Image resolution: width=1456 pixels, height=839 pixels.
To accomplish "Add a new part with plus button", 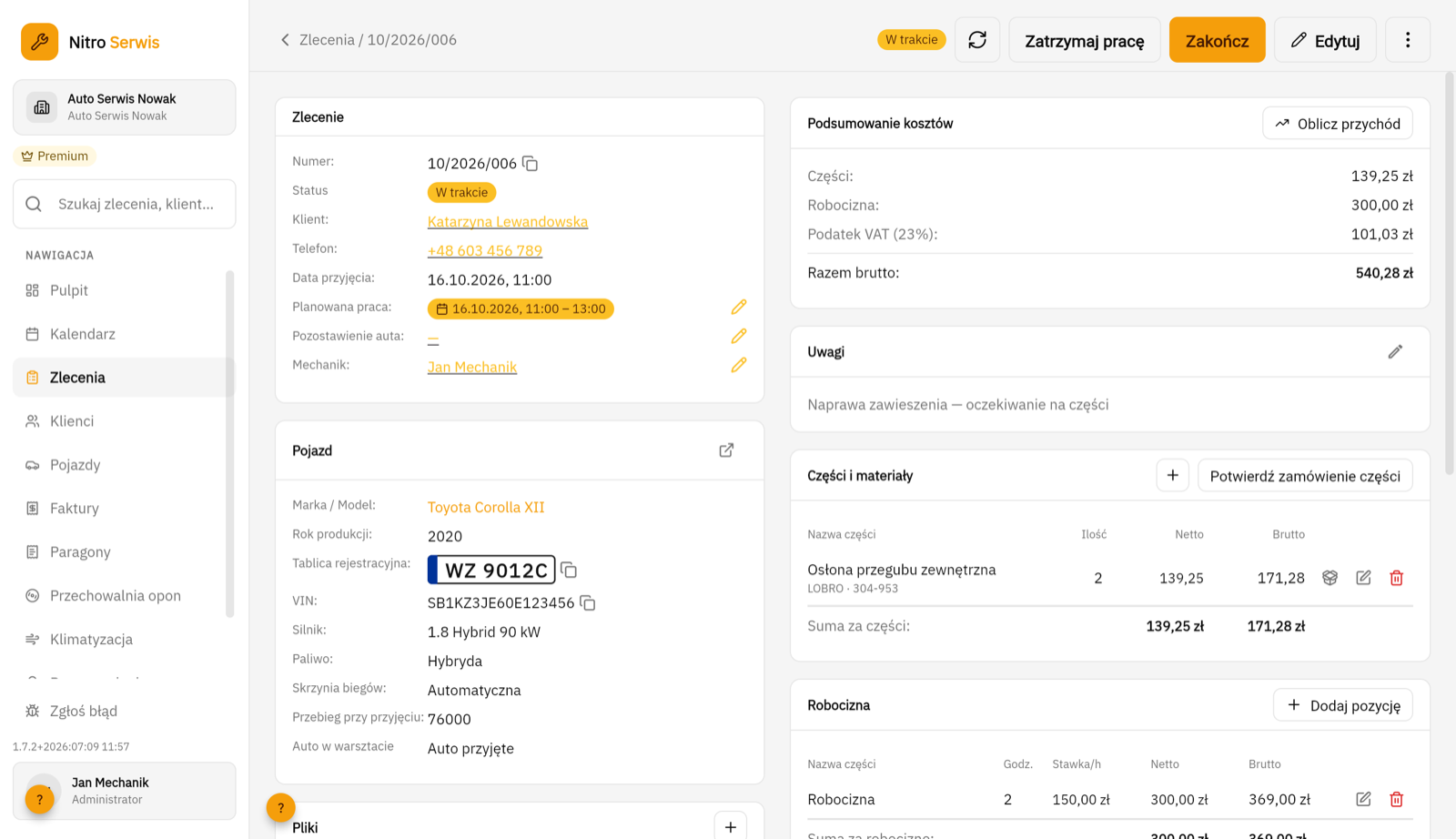I will point(1173,475).
